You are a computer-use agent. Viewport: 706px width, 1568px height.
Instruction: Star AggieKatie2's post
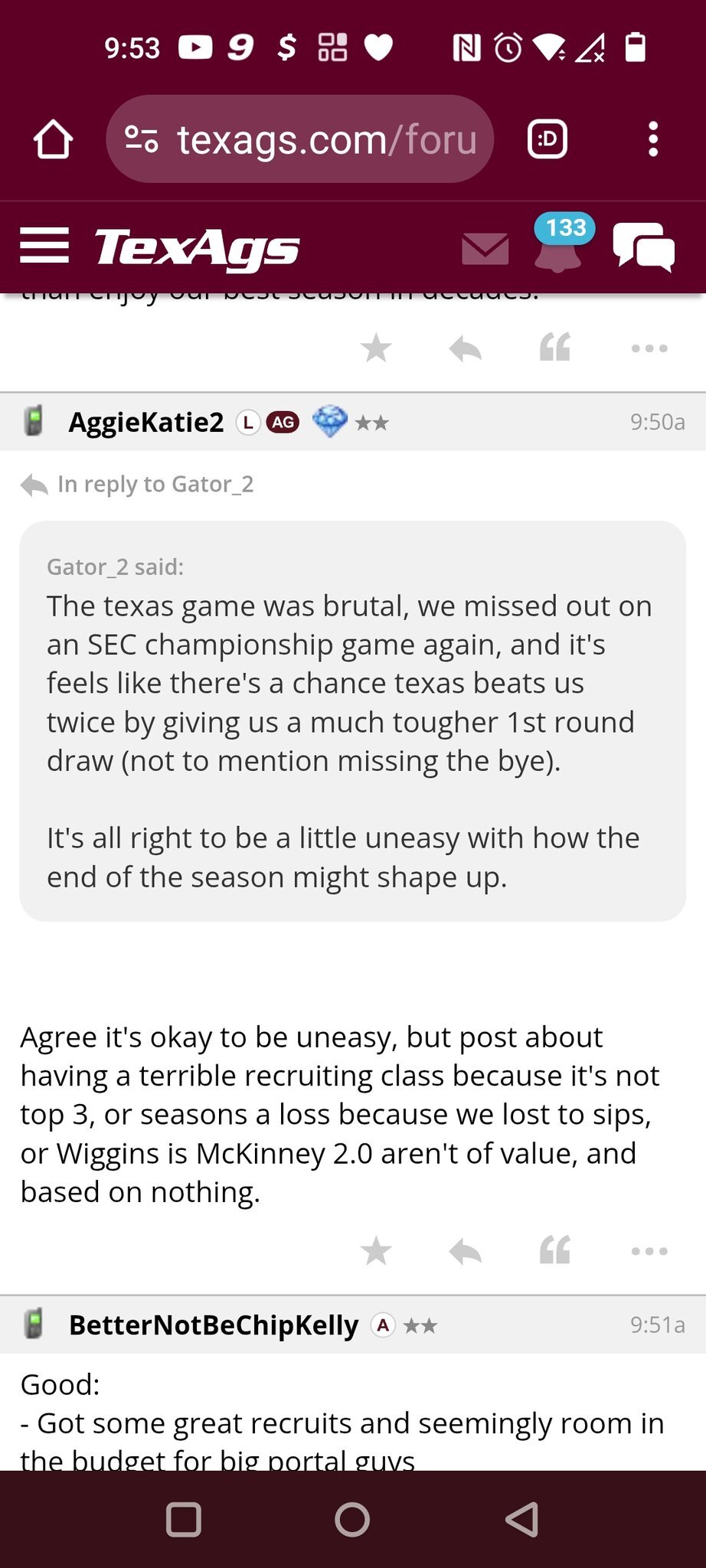pyautogui.click(x=376, y=1251)
